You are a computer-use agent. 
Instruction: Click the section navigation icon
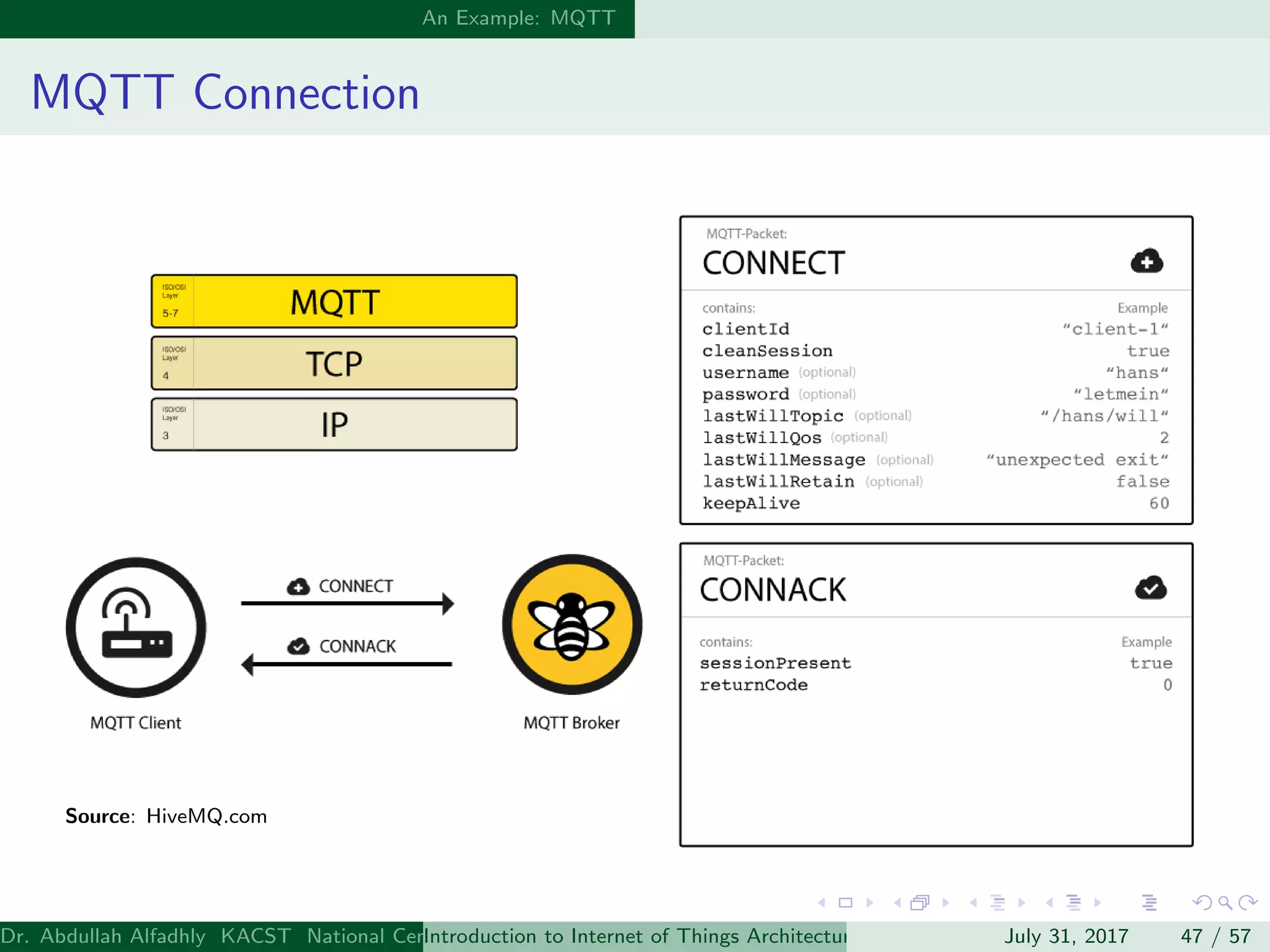tap(1073, 902)
